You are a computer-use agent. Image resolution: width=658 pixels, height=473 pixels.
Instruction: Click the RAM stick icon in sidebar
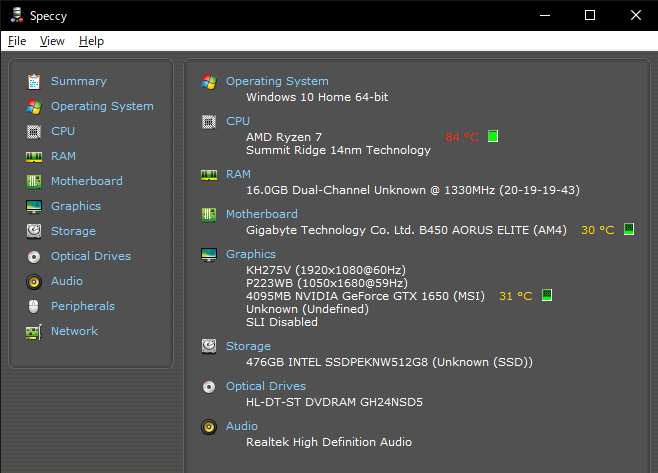pos(34,157)
